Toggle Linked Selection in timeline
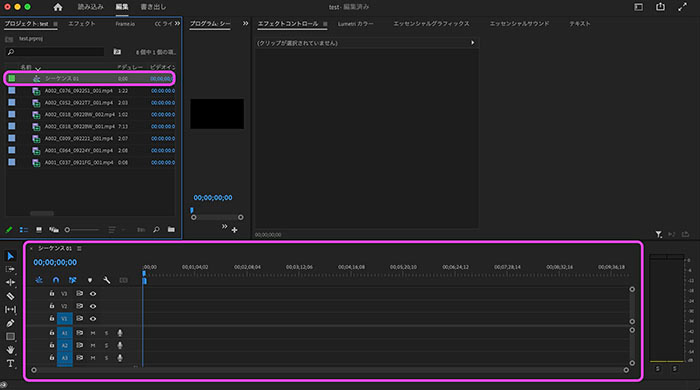 tap(72, 280)
